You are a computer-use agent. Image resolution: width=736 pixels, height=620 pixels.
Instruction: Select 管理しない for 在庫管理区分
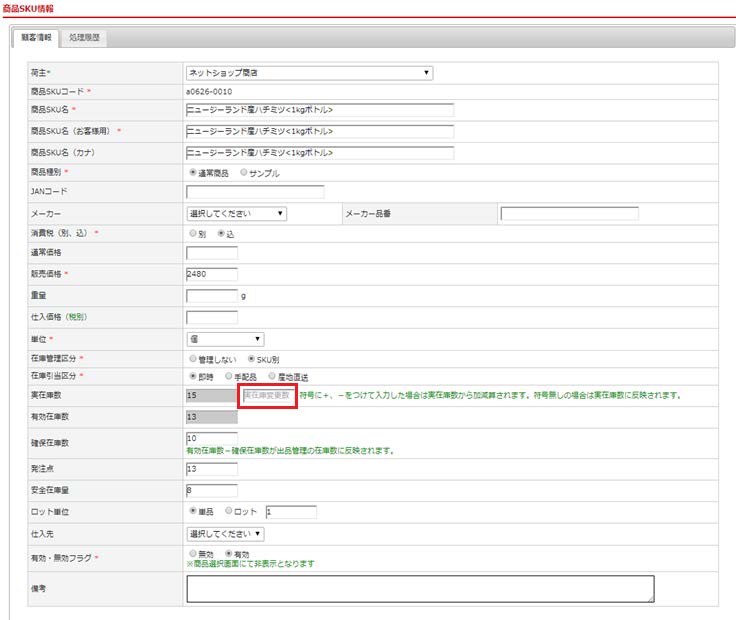[193, 358]
